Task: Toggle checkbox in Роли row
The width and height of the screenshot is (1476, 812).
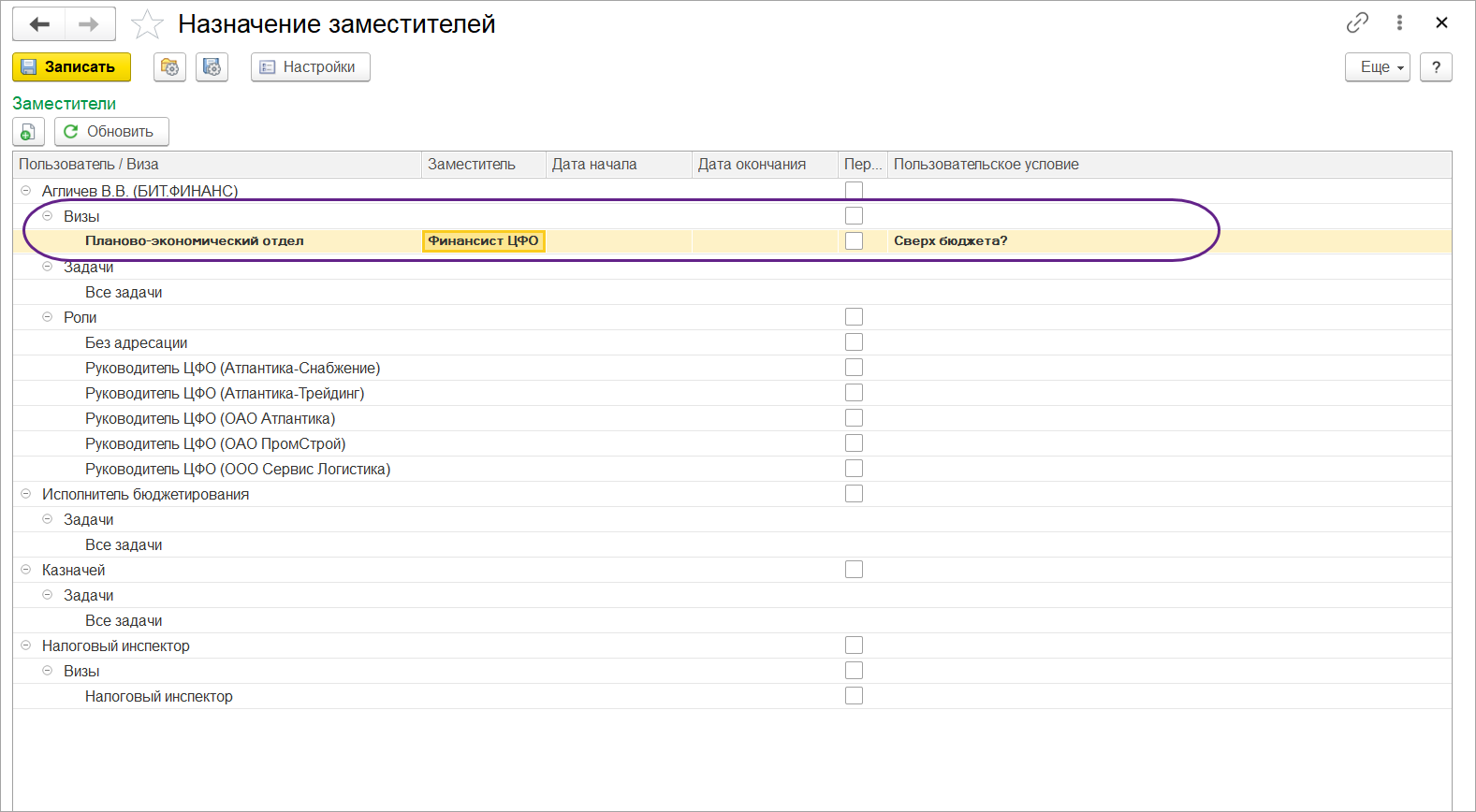Action: [x=854, y=317]
